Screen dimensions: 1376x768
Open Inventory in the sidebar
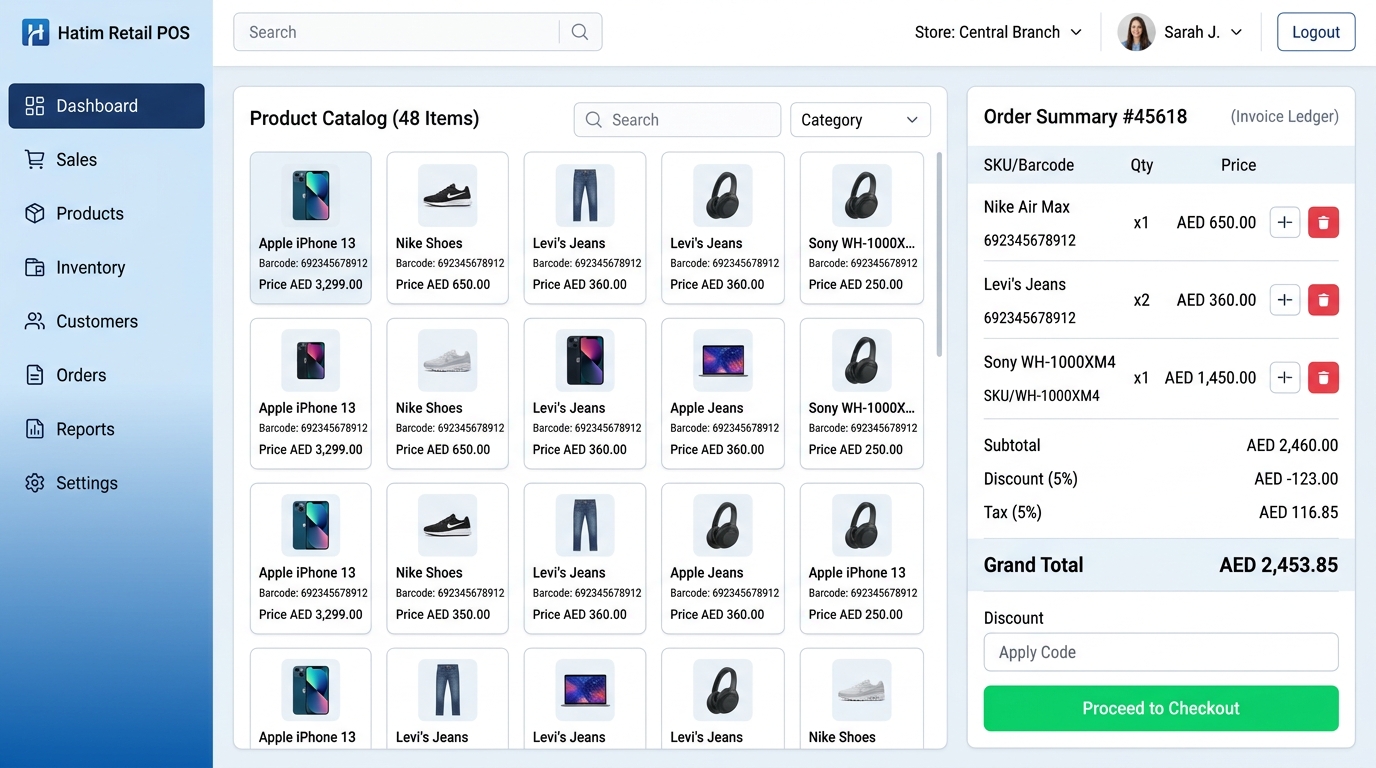point(106,268)
